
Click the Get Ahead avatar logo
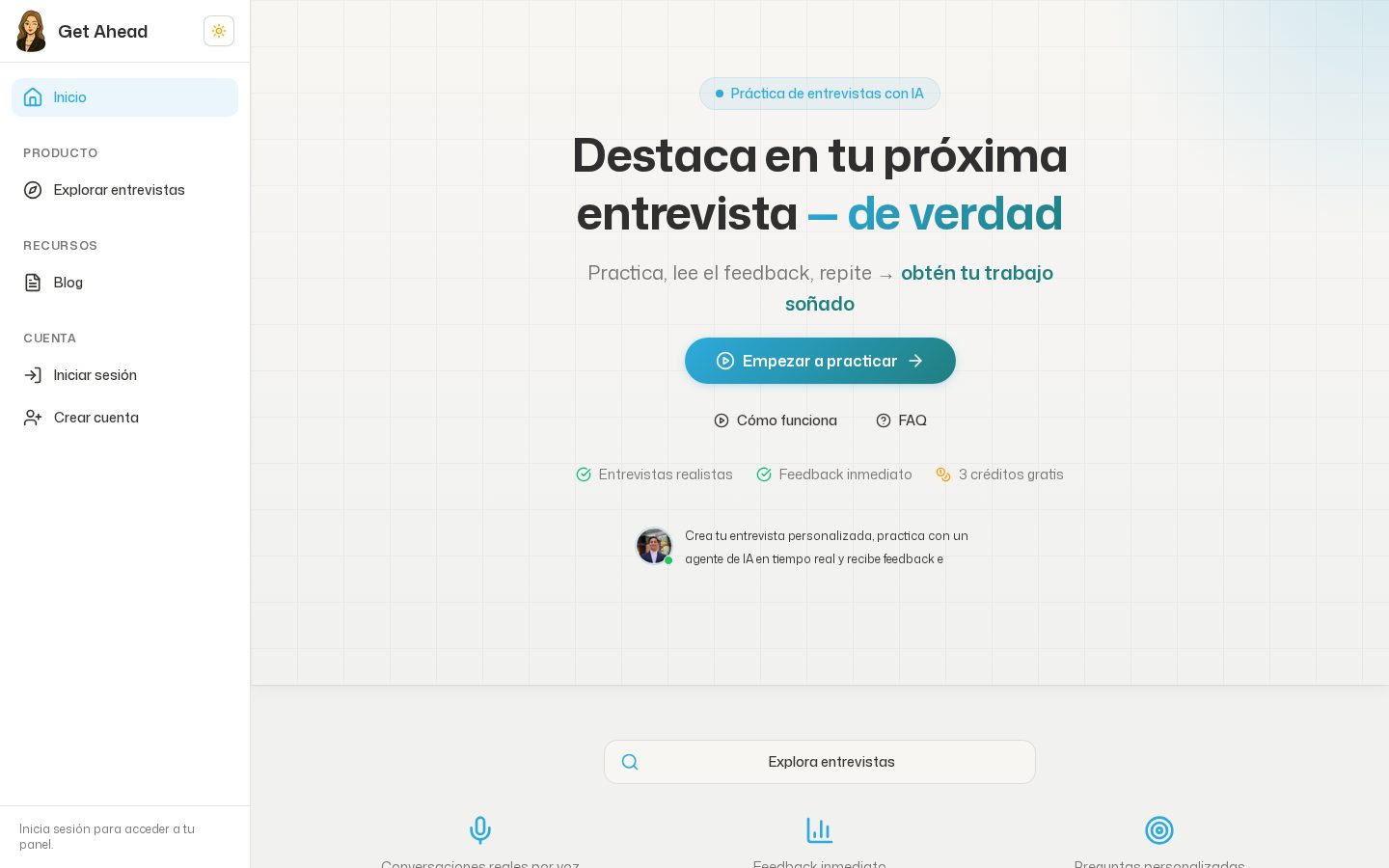tap(31, 31)
